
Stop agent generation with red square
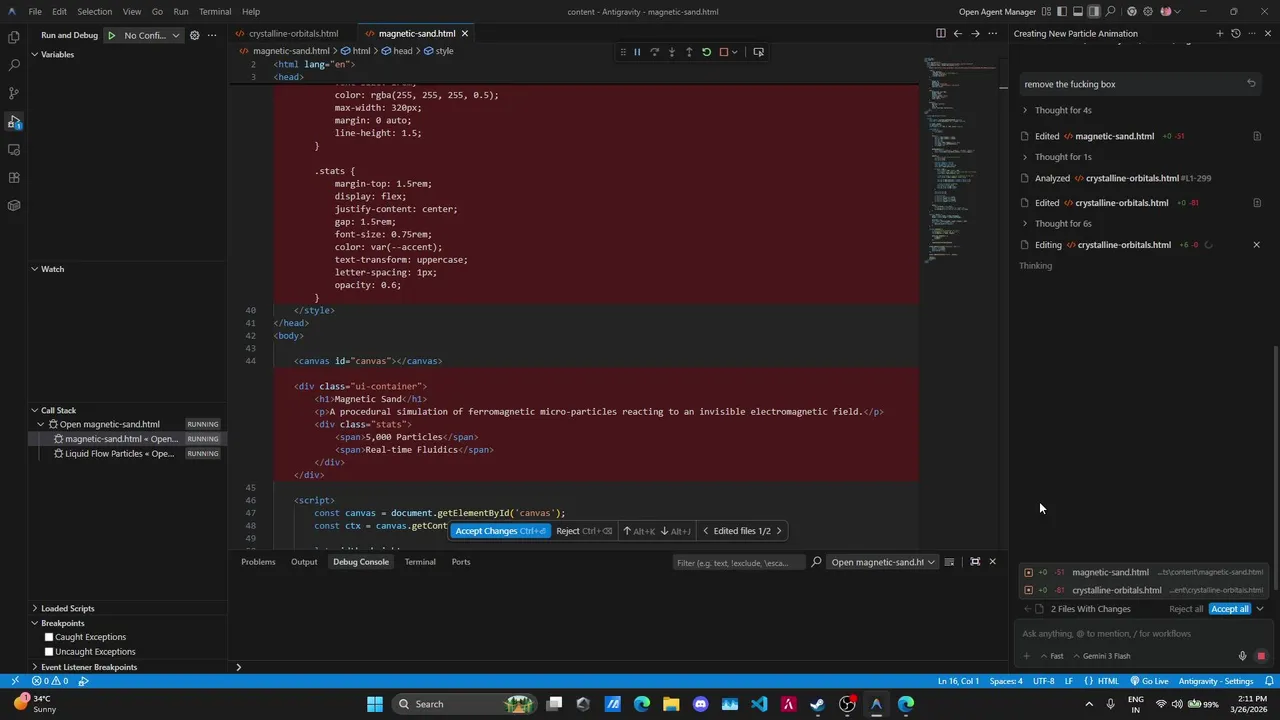click(1261, 656)
